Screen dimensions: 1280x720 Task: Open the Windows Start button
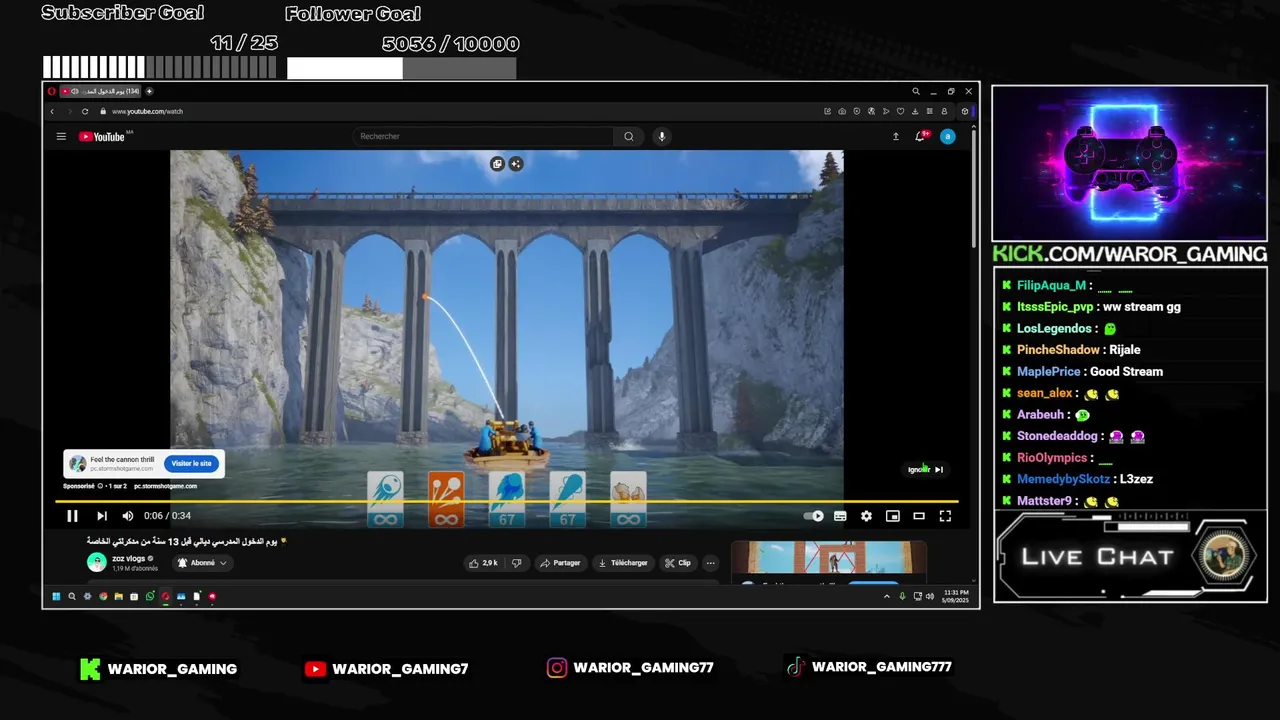(x=56, y=597)
